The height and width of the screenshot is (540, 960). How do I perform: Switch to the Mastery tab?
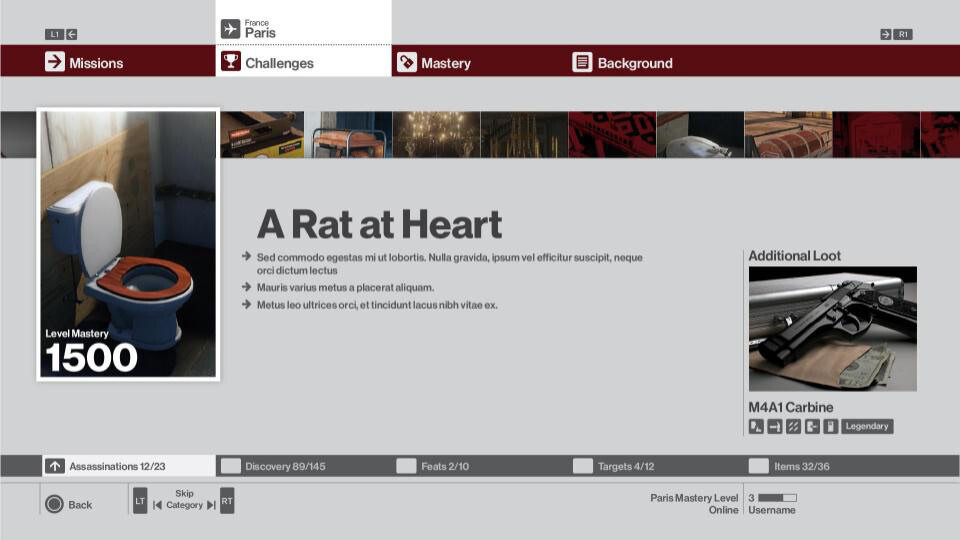pos(480,61)
